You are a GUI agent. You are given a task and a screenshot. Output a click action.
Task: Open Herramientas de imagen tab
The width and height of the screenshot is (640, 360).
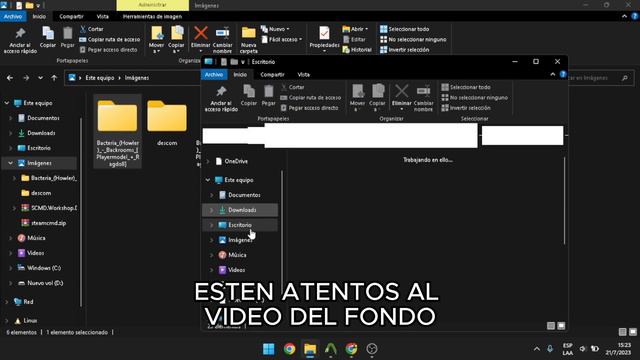pyautogui.click(x=152, y=17)
